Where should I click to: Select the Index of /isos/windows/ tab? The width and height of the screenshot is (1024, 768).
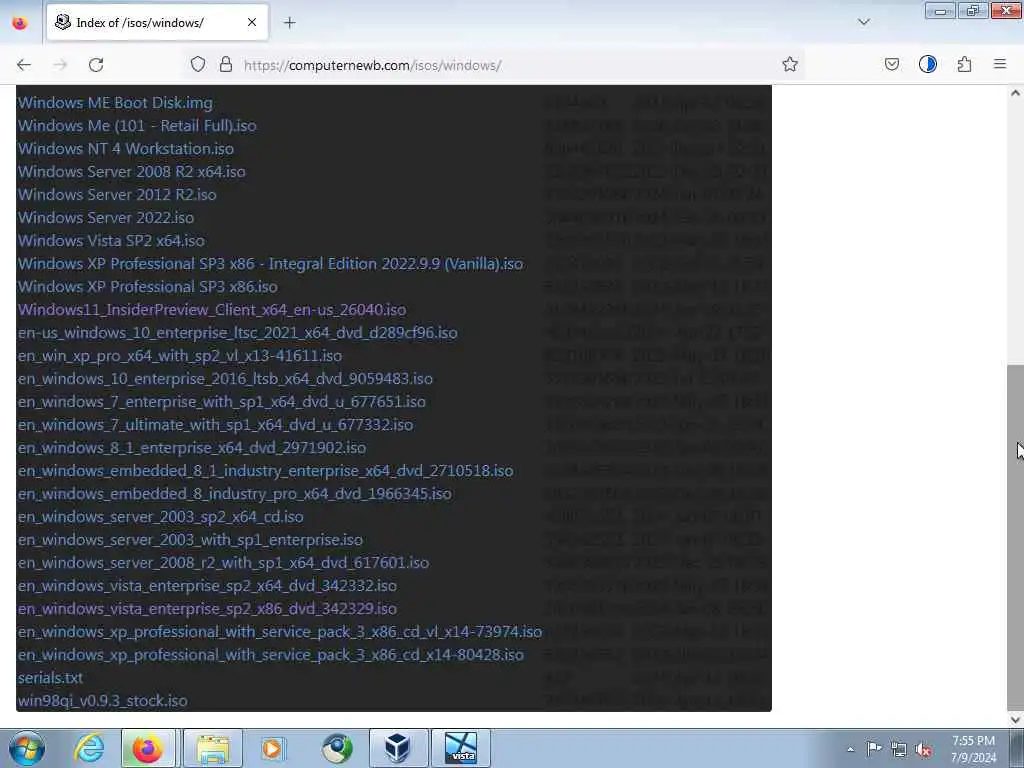tap(157, 22)
